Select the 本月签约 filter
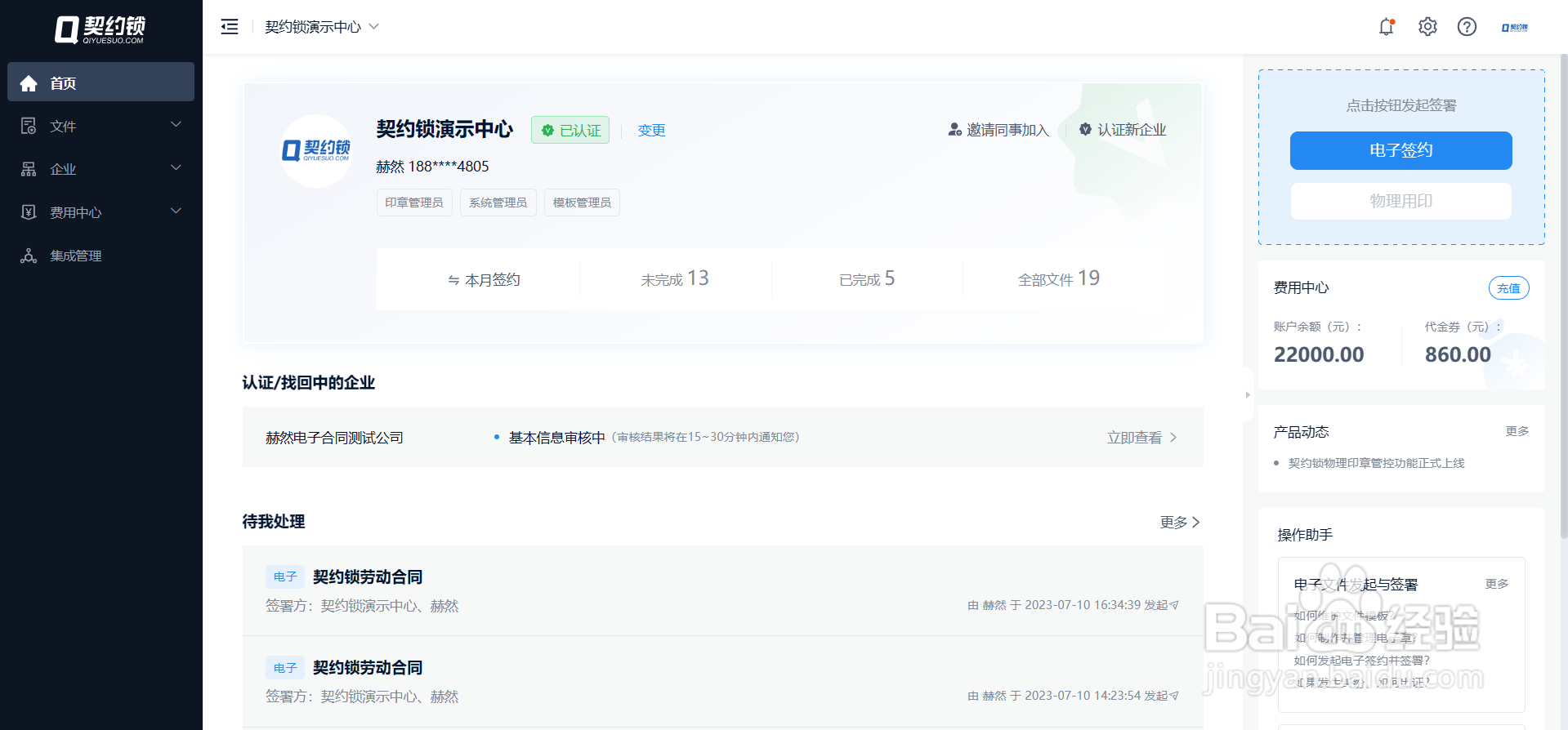 click(x=484, y=280)
